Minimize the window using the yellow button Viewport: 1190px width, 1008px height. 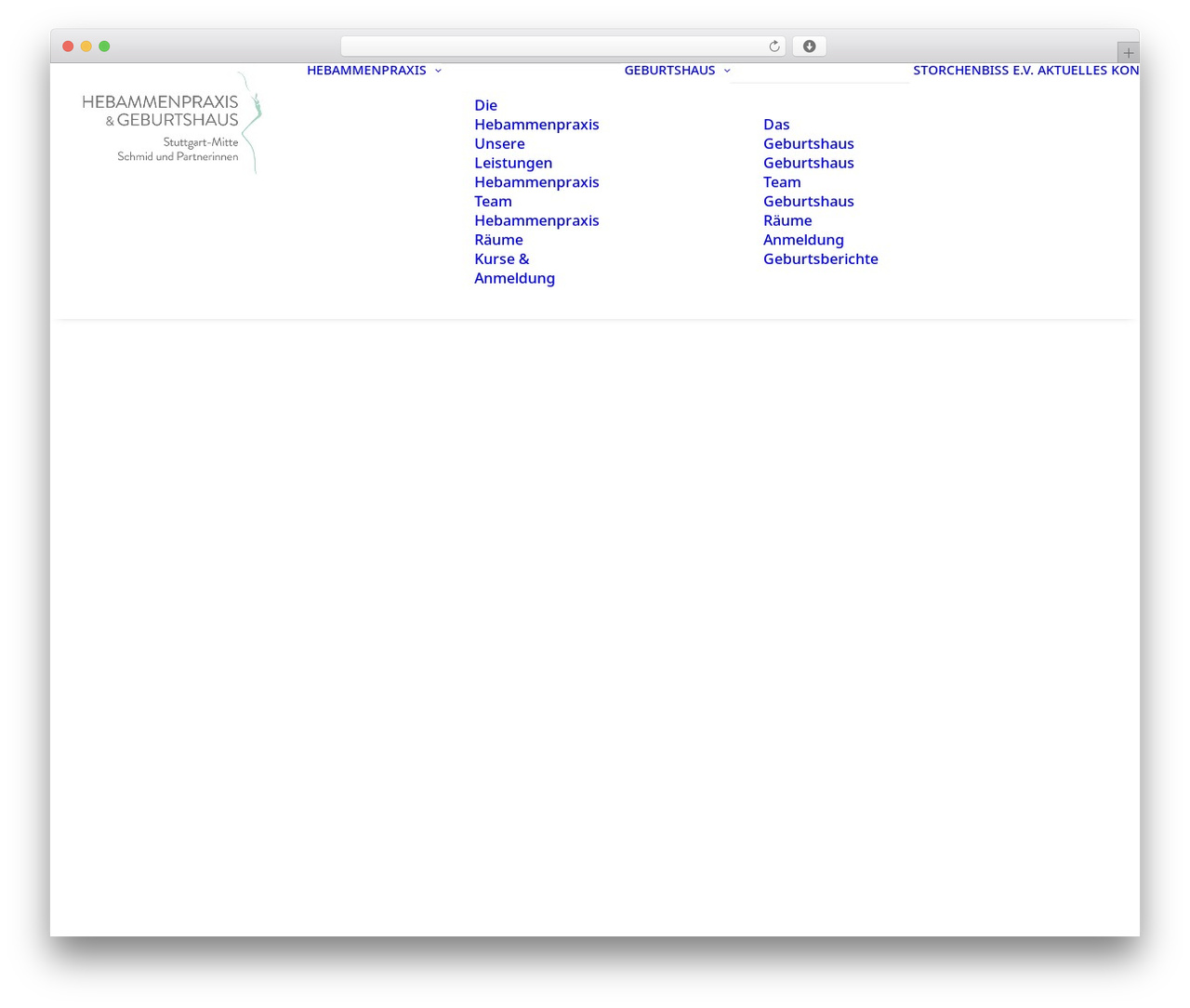click(86, 46)
